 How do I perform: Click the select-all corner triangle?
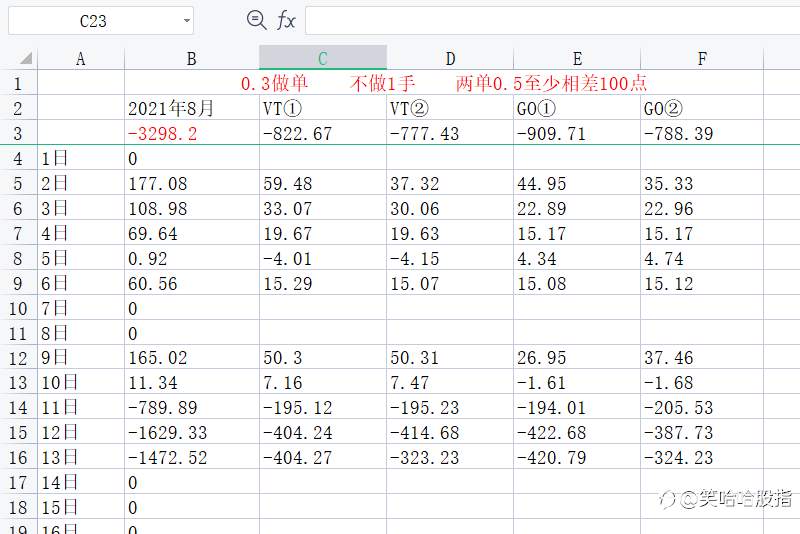(26, 58)
